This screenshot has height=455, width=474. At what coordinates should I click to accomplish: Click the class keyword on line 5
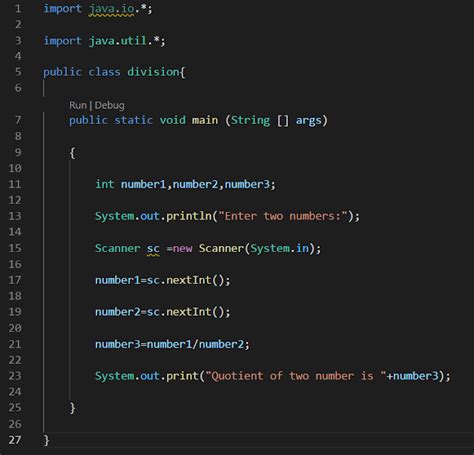(x=104, y=72)
